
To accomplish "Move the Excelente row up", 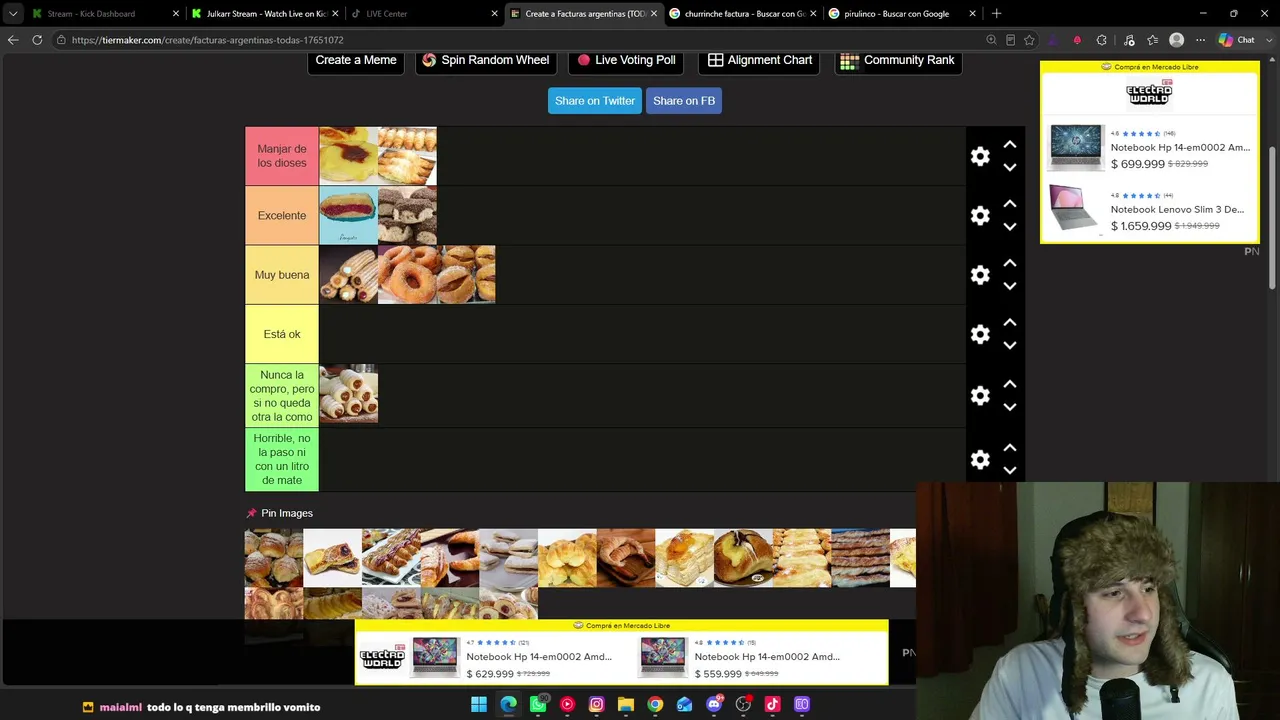I will 1010,203.
